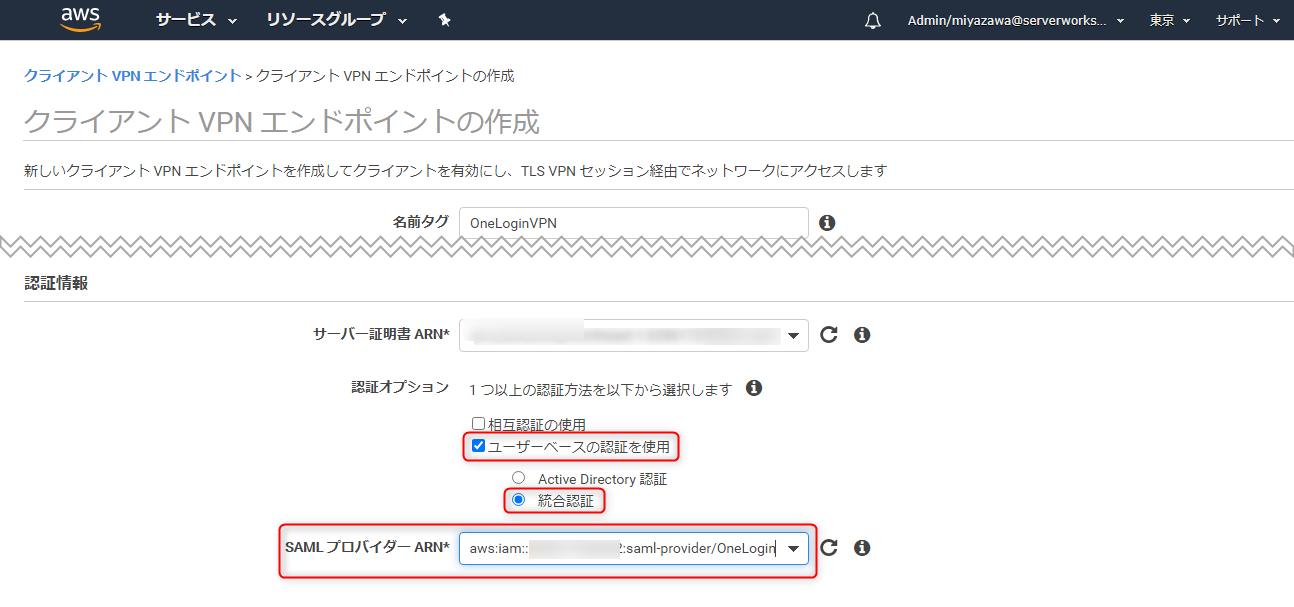1294x607 pixels.
Task: Click the 名前タグ input field
Action: click(634, 222)
